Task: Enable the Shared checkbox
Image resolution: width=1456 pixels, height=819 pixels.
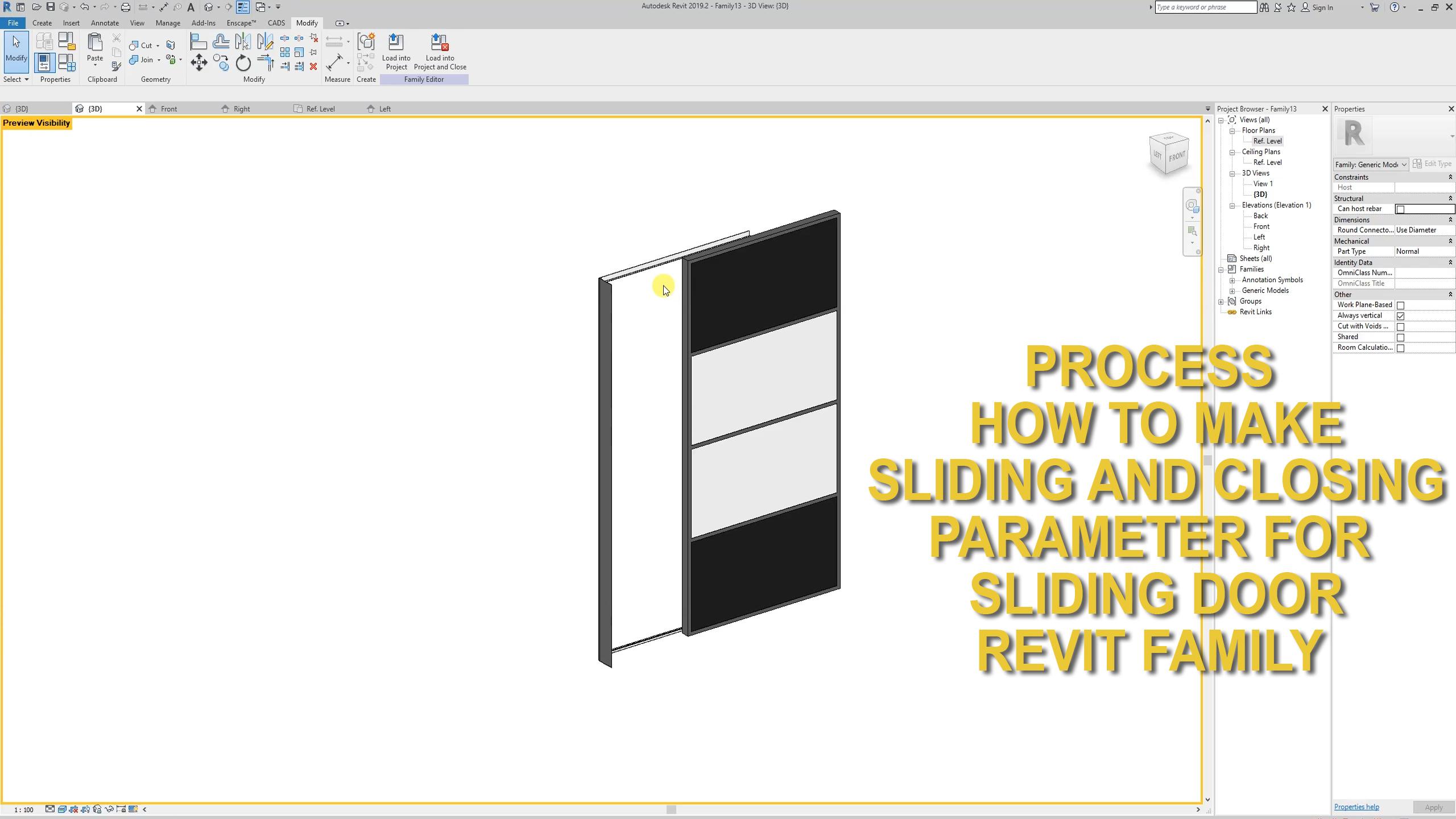Action: 1401,337
